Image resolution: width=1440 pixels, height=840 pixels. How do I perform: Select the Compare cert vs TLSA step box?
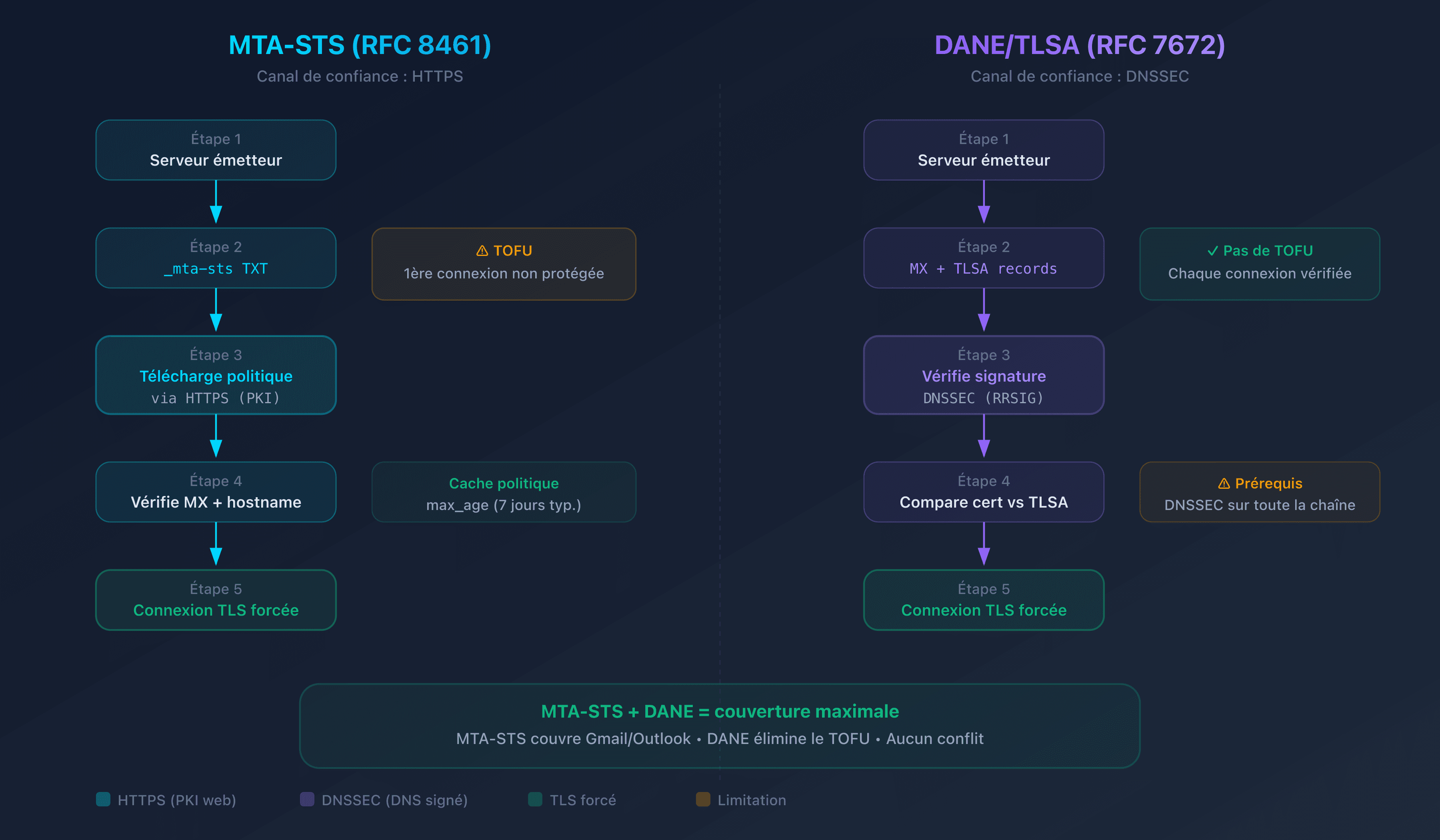click(984, 492)
